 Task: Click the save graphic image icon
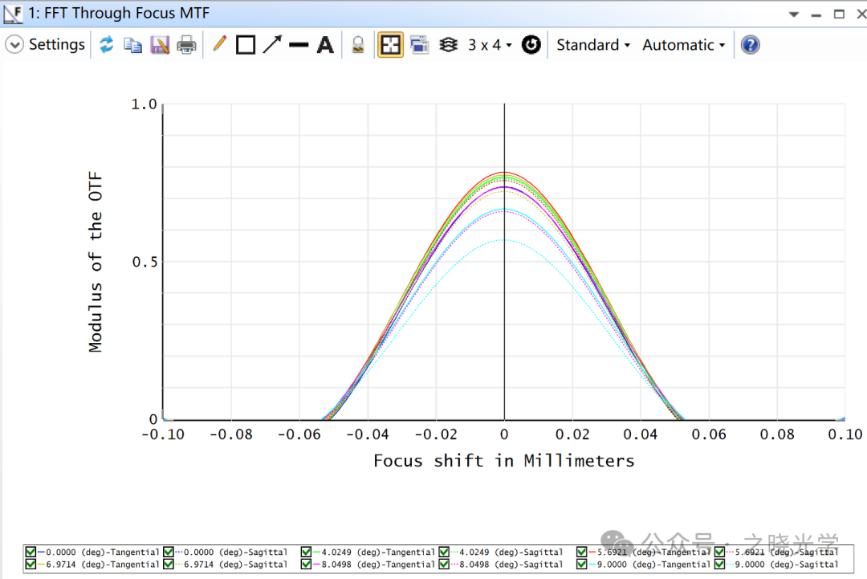[160, 45]
